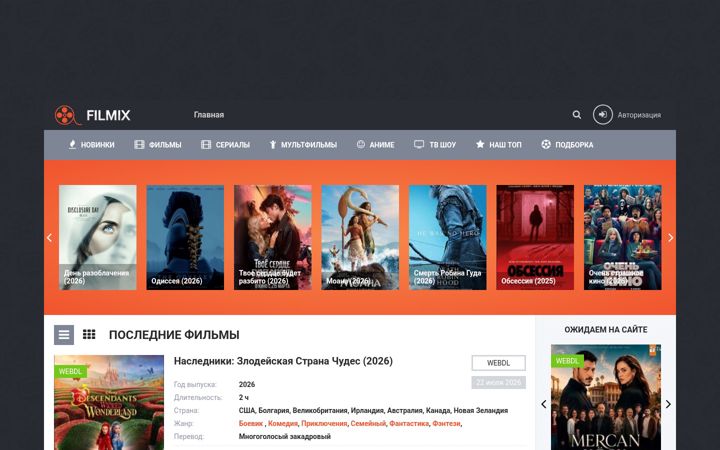Image resolution: width=720 pixels, height=450 pixels.
Task: Click the Фэнтези genre link
Action: coord(446,423)
